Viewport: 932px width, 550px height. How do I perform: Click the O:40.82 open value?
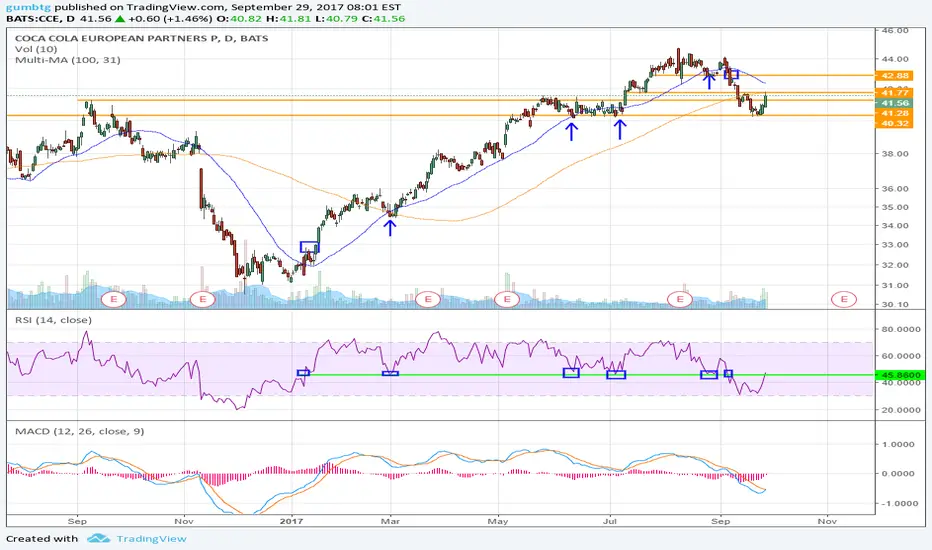(241, 18)
